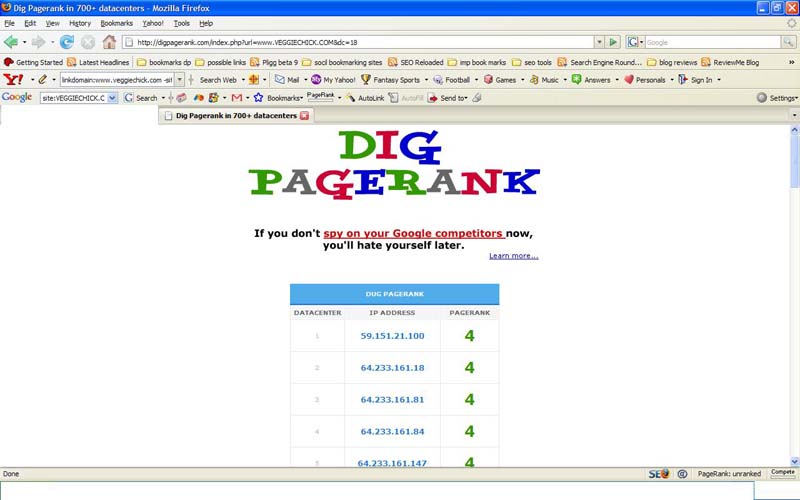Open IP address 64.233.161.81 link
800x500 pixels.
click(x=392, y=399)
